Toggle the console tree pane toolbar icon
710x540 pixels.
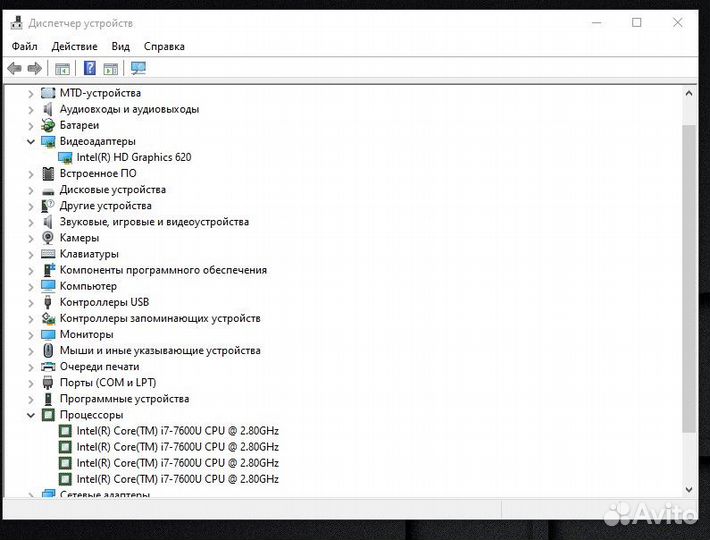(62, 69)
